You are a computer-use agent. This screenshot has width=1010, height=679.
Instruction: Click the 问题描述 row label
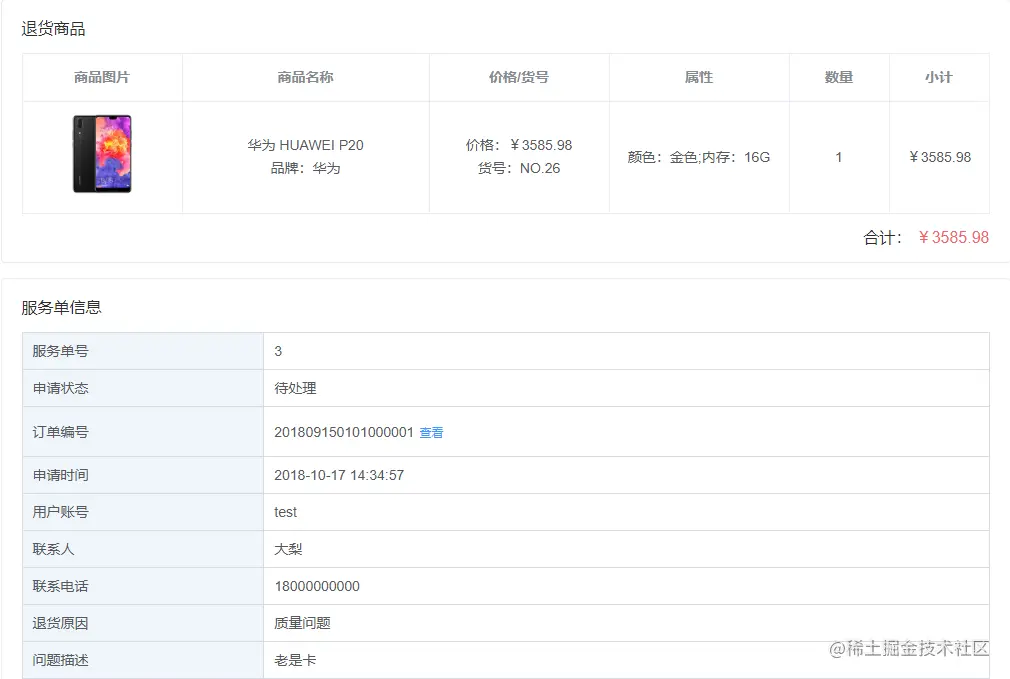tap(61, 660)
